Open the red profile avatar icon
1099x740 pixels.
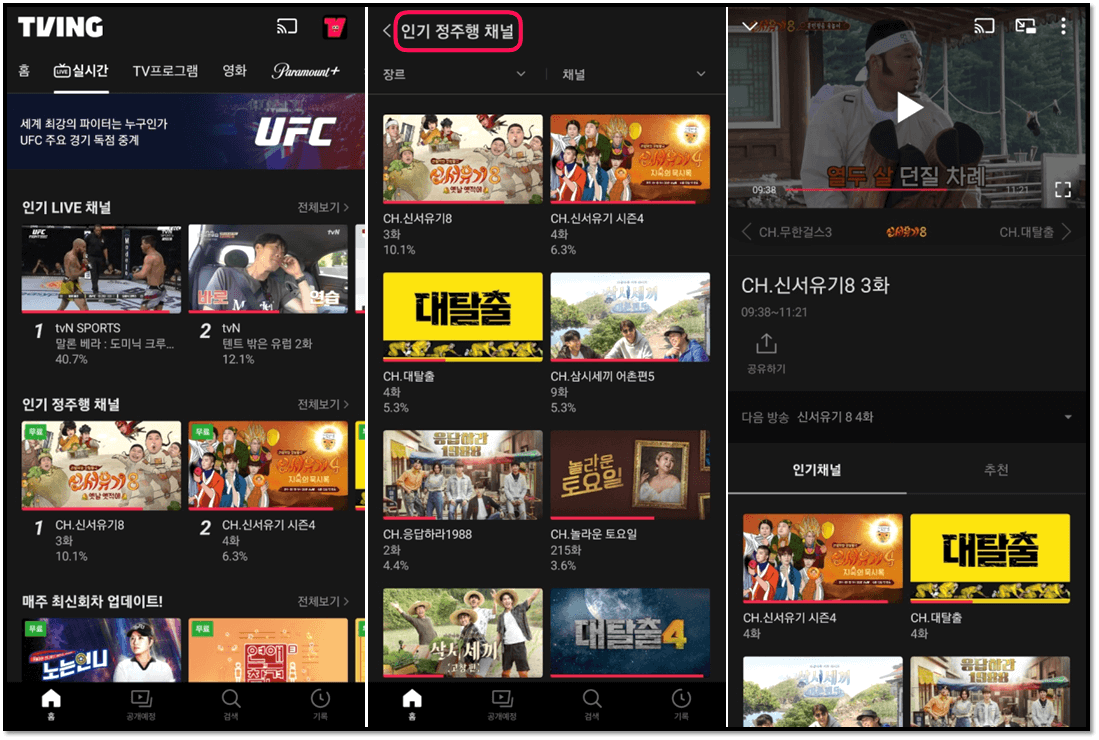(335, 27)
